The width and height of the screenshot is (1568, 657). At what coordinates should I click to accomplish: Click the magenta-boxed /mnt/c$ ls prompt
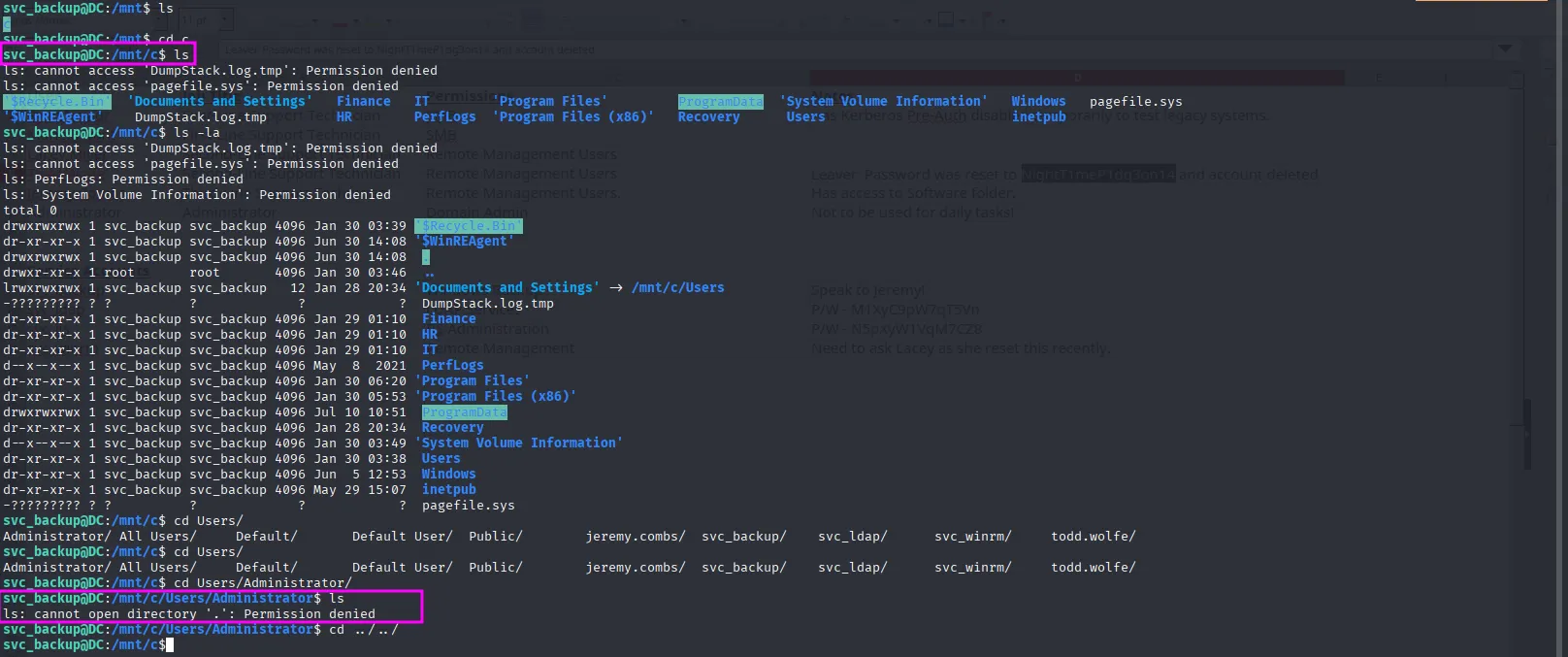96,55
